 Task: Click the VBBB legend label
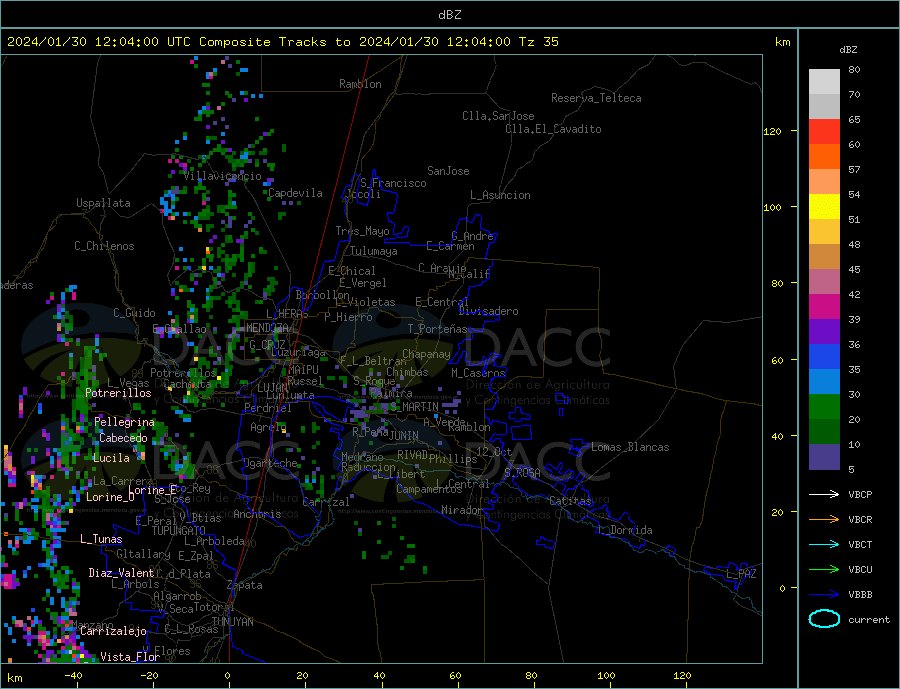coord(860,595)
